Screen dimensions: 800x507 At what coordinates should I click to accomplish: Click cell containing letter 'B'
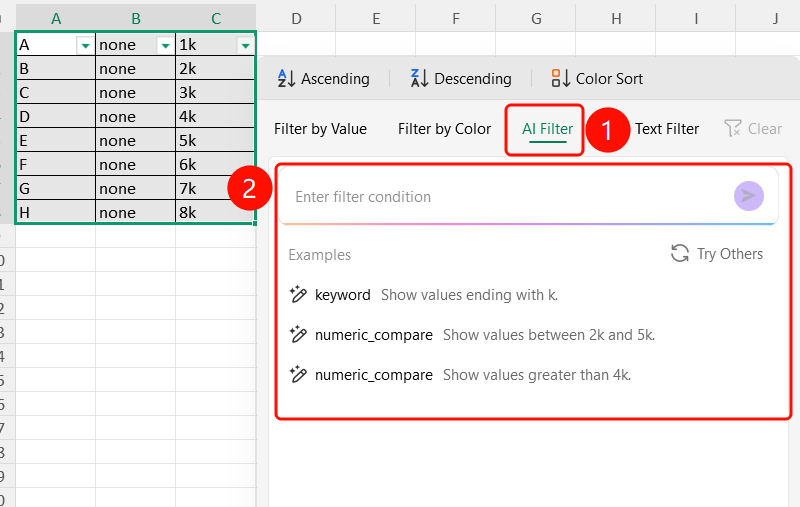[56, 69]
